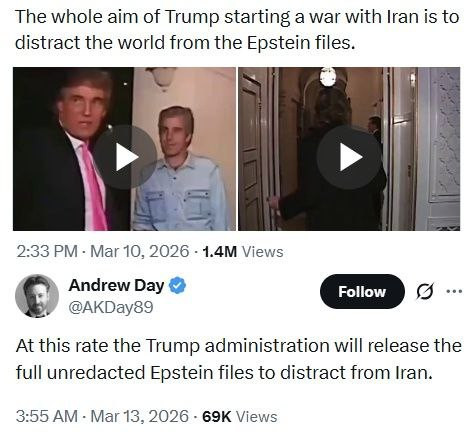
Task: Click the Andrew Day display name
Action: point(116,286)
